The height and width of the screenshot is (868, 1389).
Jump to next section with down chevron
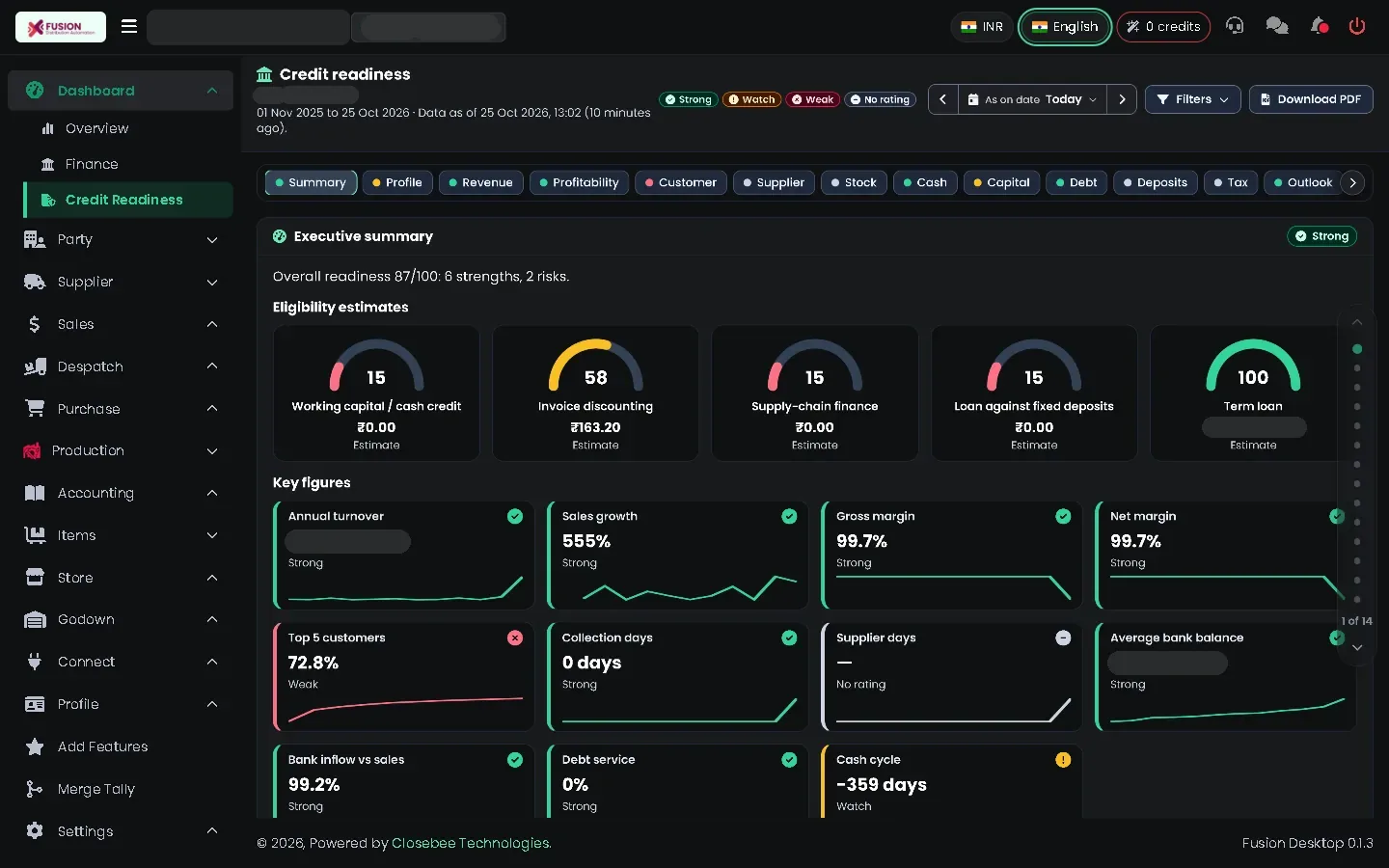[1357, 647]
